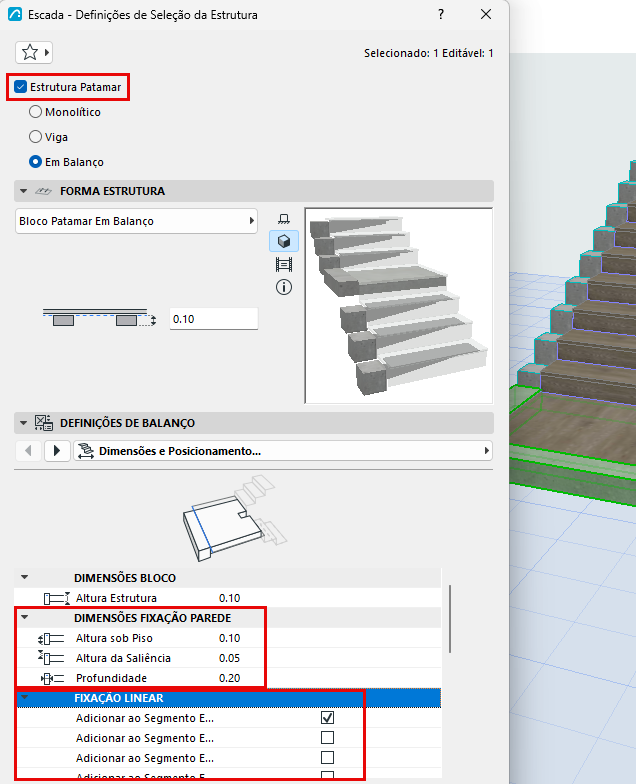Click the Altura Estrutura icon
Screen dimensions: 636x784
coord(56,598)
